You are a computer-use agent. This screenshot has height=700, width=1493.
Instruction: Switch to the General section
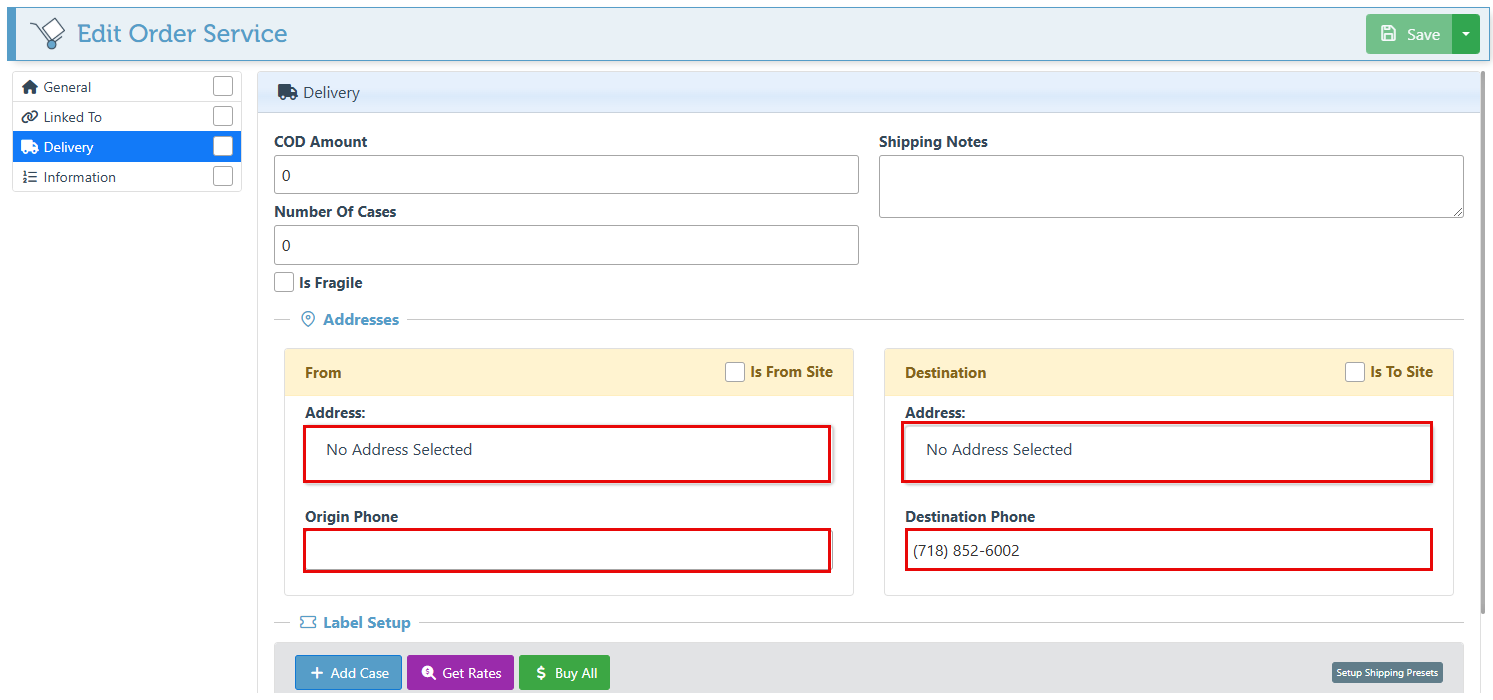67,87
